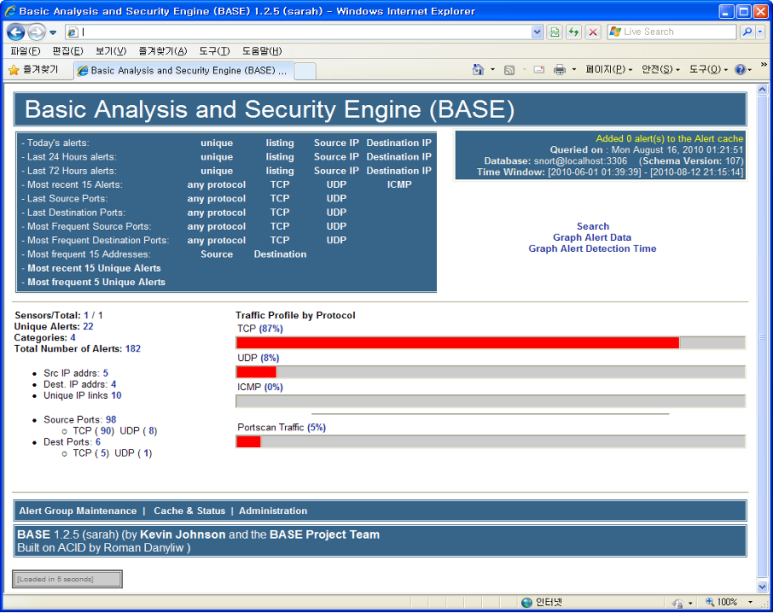Open Most frequent 5 Unique Alerts

click(x=96, y=282)
